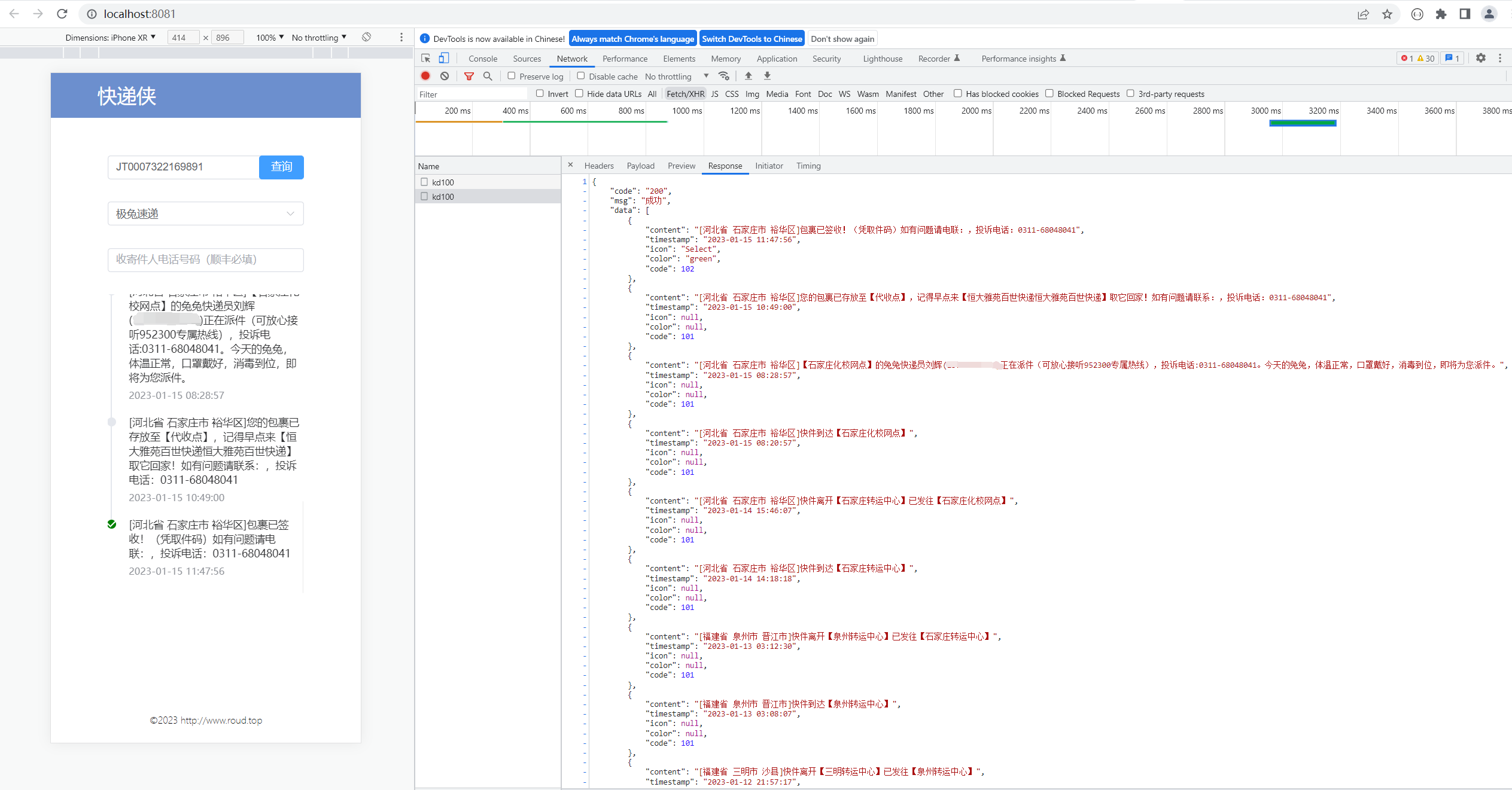Toggle the device toolbar icon
This screenshot has height=790, width=1512.
pos(443,58)
